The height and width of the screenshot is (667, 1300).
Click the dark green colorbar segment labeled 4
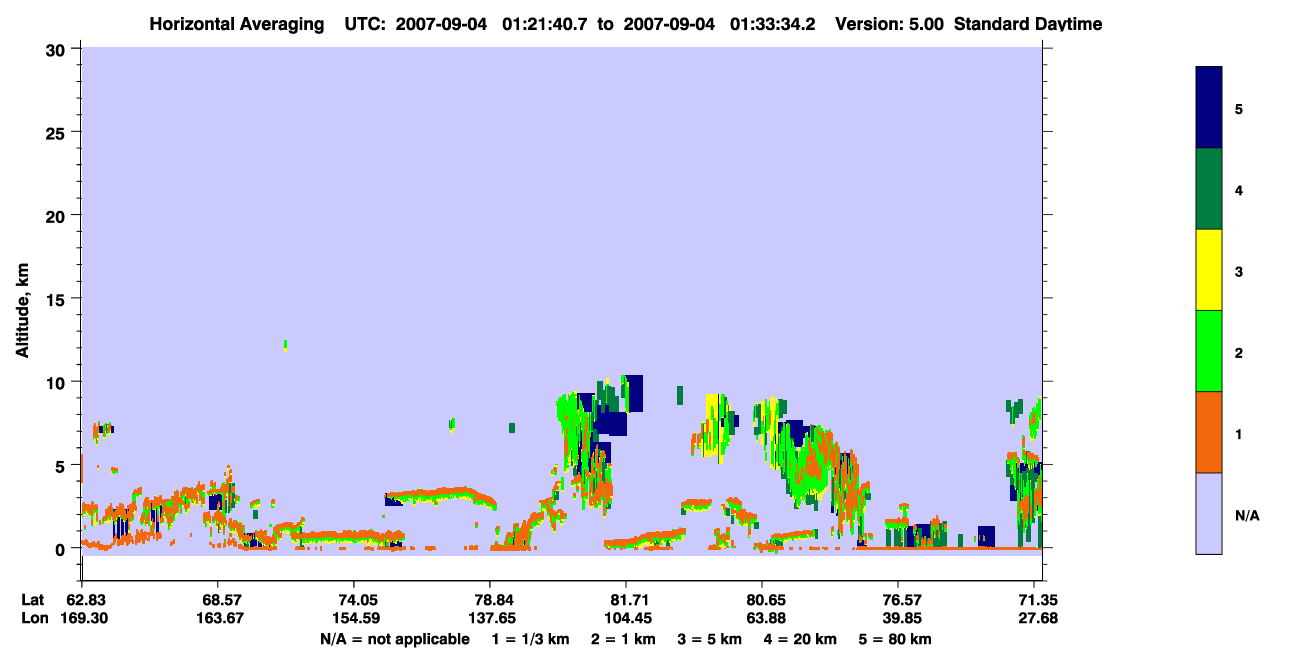point(1208,189)
